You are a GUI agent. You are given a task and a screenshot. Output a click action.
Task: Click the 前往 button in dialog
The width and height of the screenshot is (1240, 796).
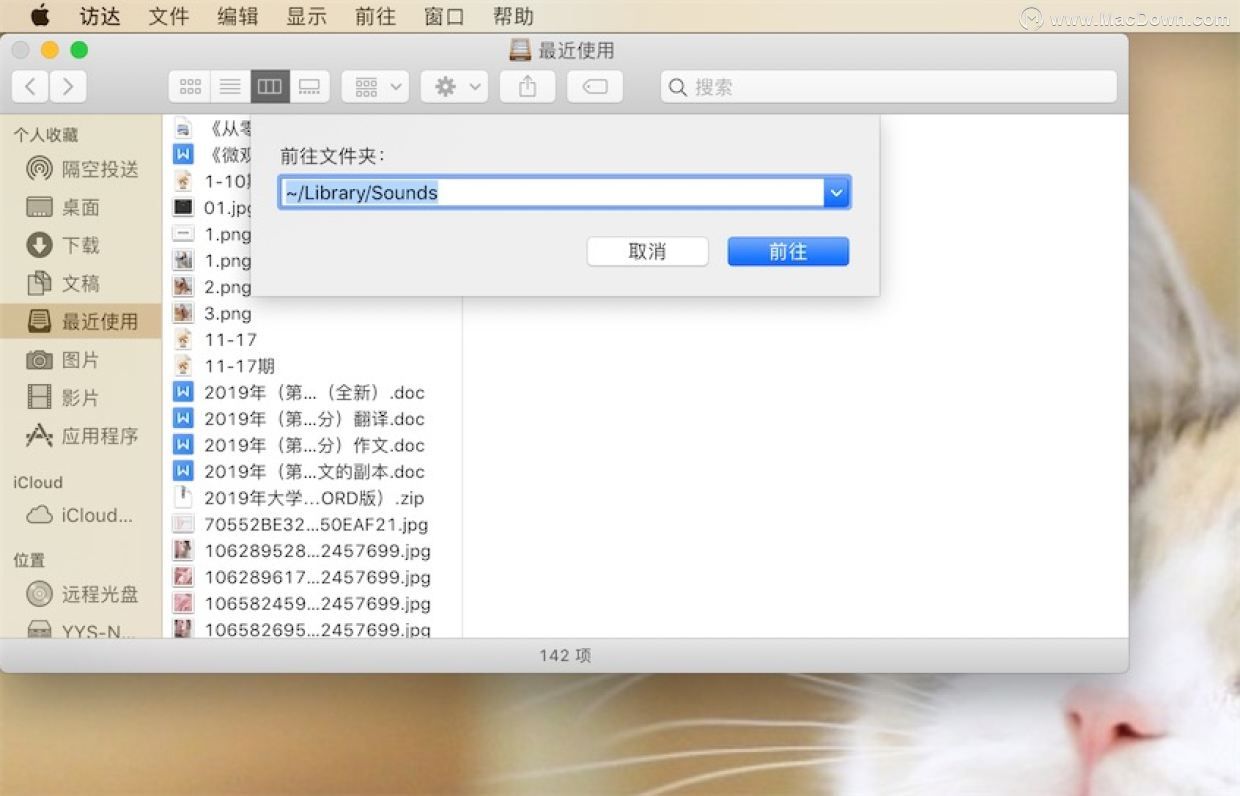coord(788,252)
